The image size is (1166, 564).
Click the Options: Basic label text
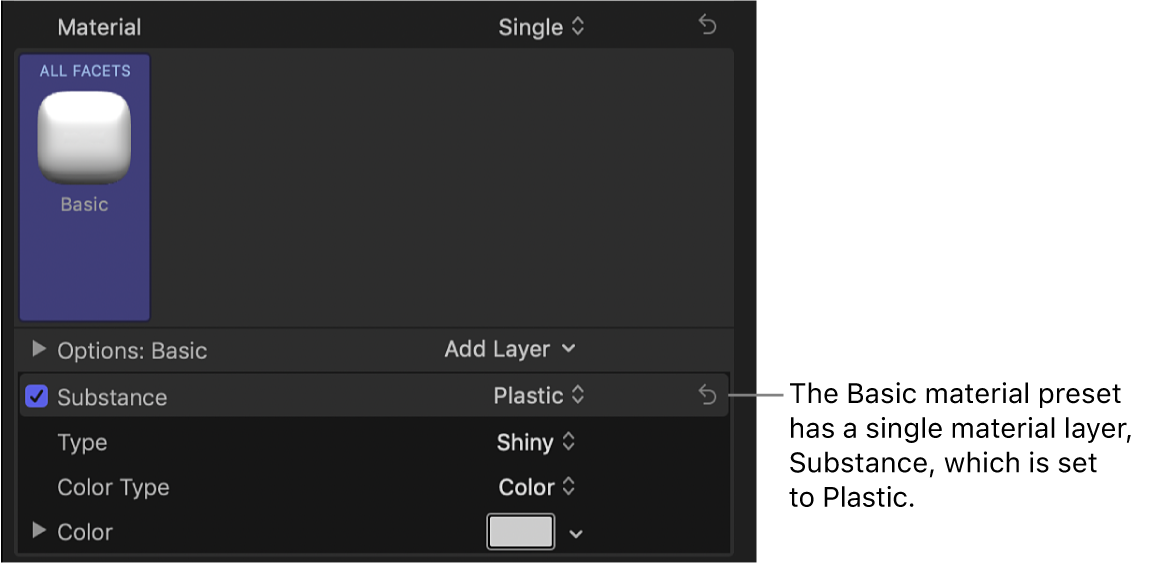click(x=132, y=351)
